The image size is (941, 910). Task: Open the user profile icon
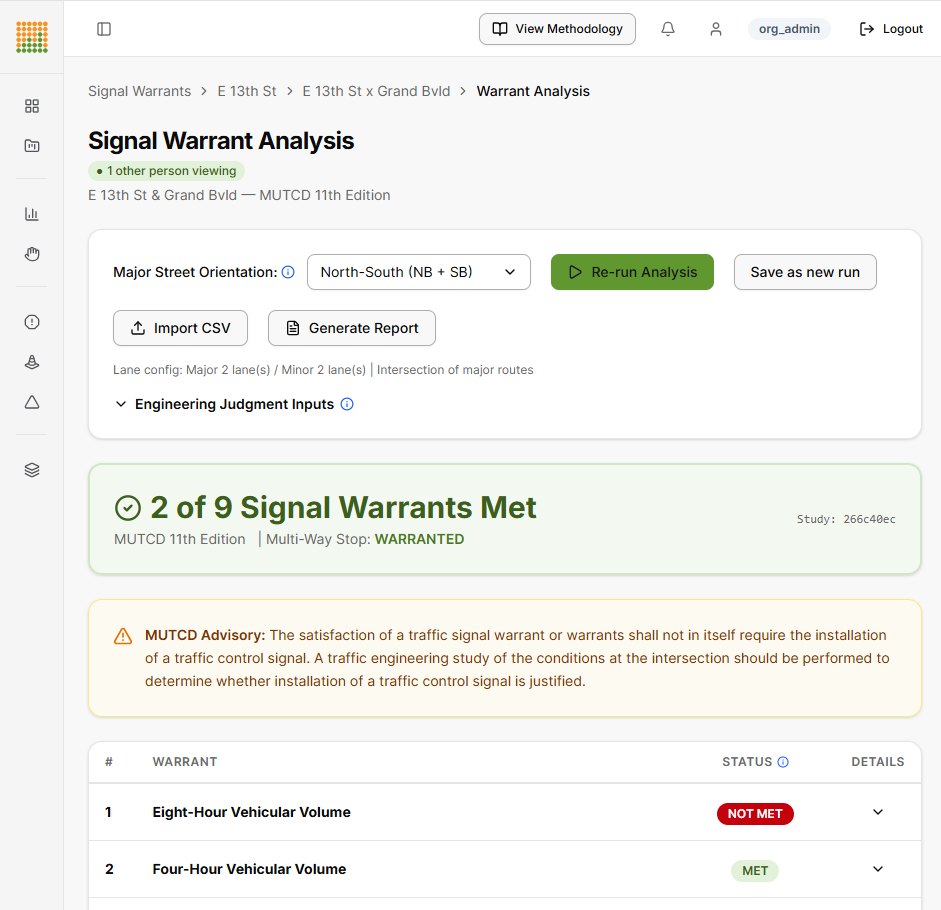click(x=715, y=29)
